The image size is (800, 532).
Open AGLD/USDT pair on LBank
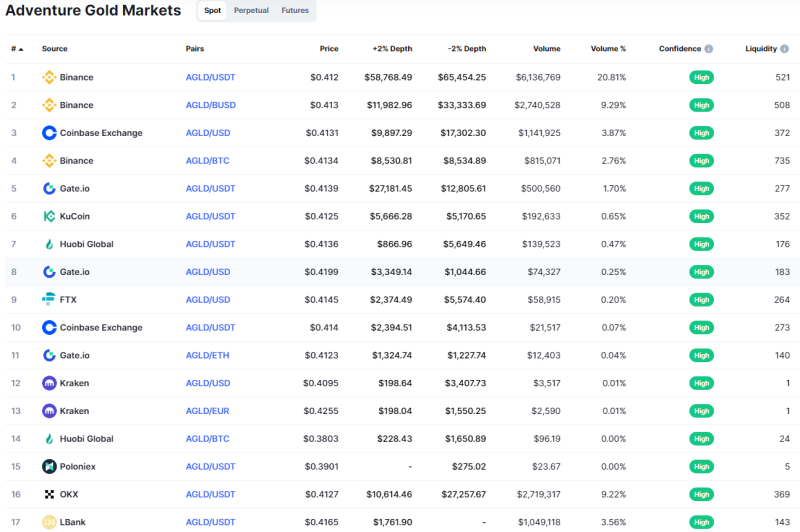click(210, 522)
